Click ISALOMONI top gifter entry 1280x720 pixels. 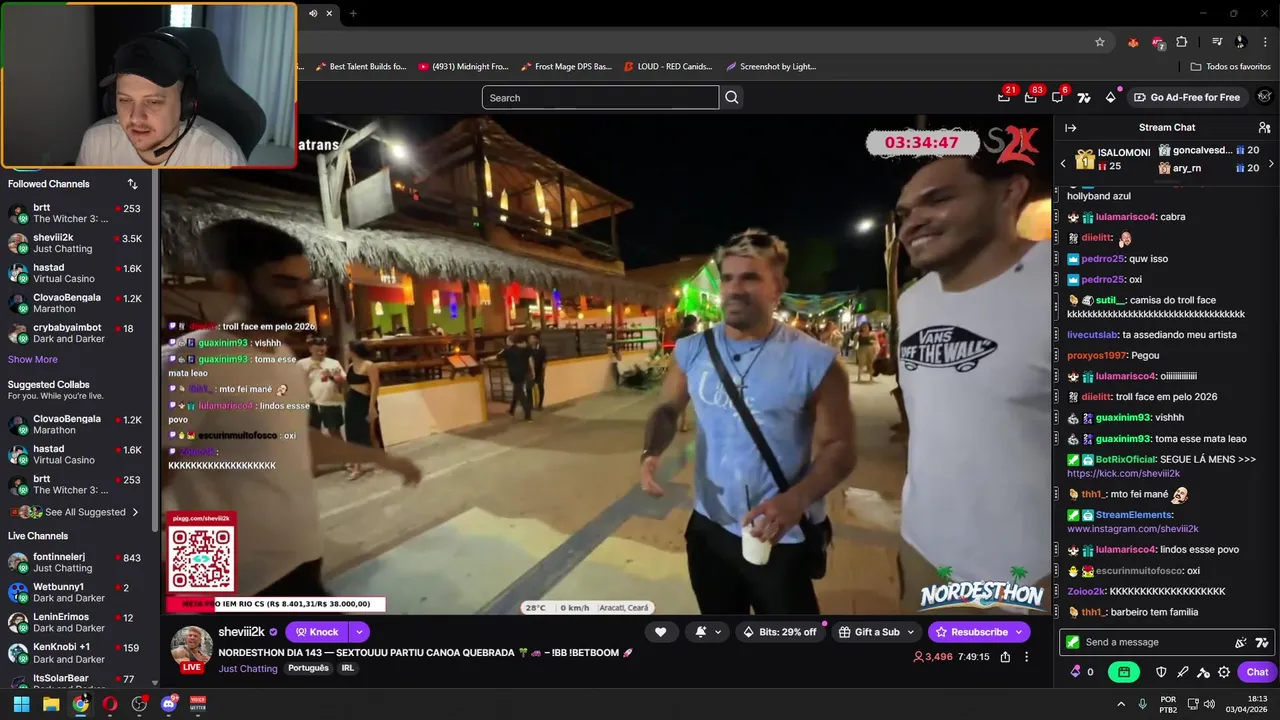point(1112,159)
